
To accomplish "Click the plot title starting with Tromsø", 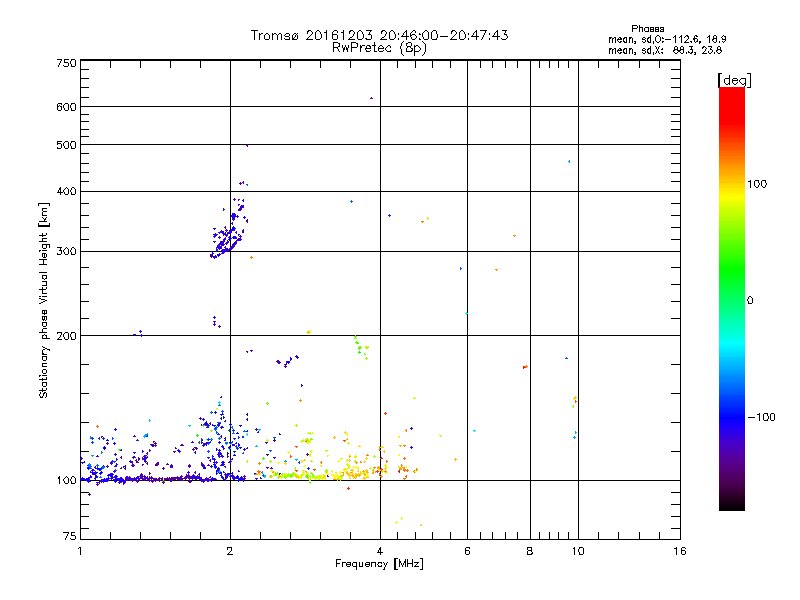I will [379, 35].
